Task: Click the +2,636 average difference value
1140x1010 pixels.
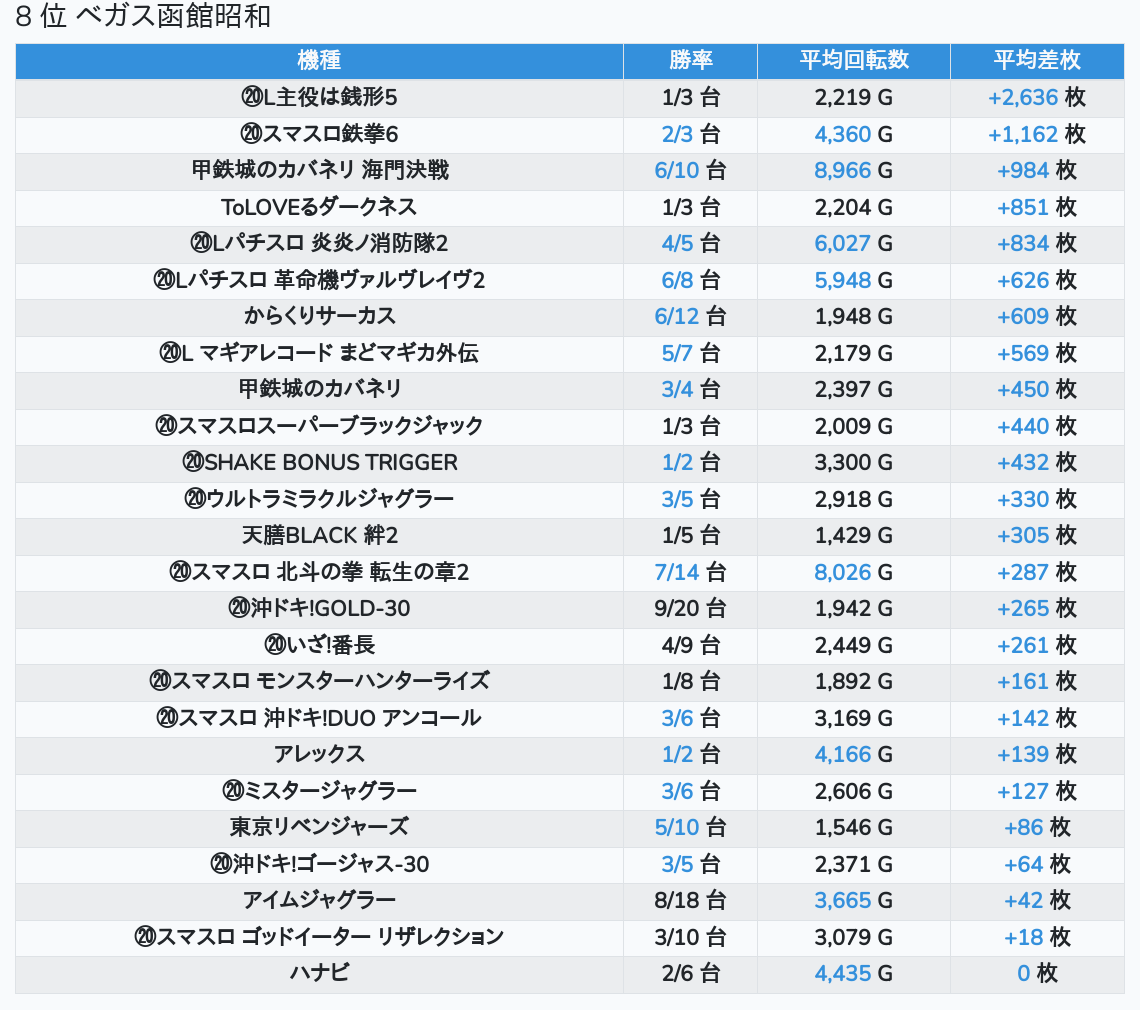Action: [1022, 97]
